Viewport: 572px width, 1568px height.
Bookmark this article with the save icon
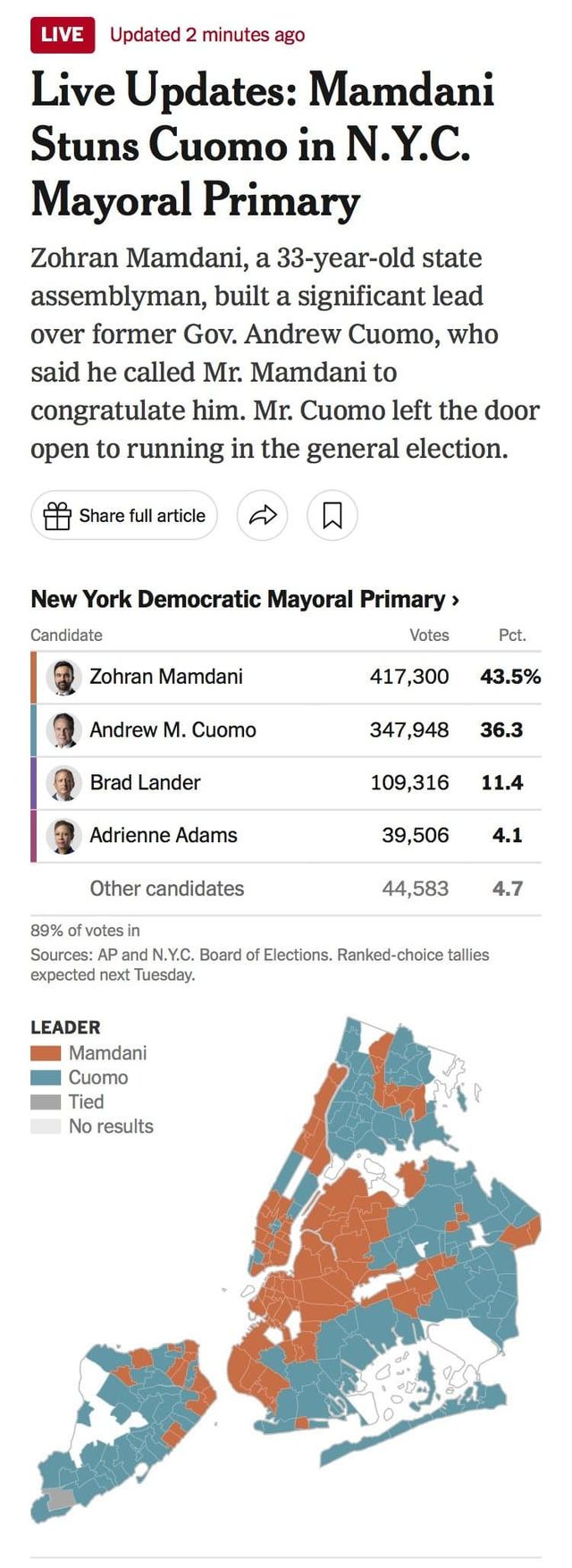point(332,516)
